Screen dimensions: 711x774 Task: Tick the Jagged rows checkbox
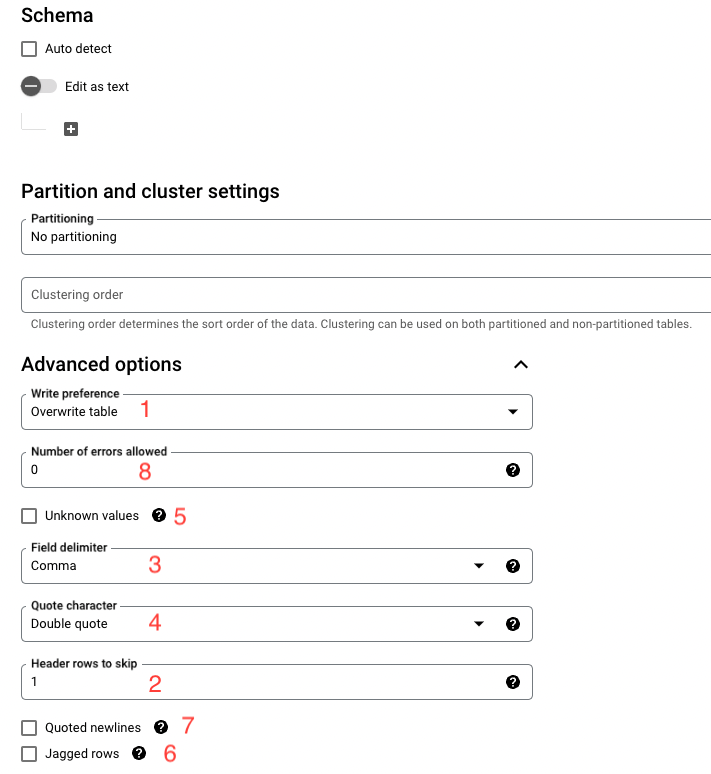29,754
